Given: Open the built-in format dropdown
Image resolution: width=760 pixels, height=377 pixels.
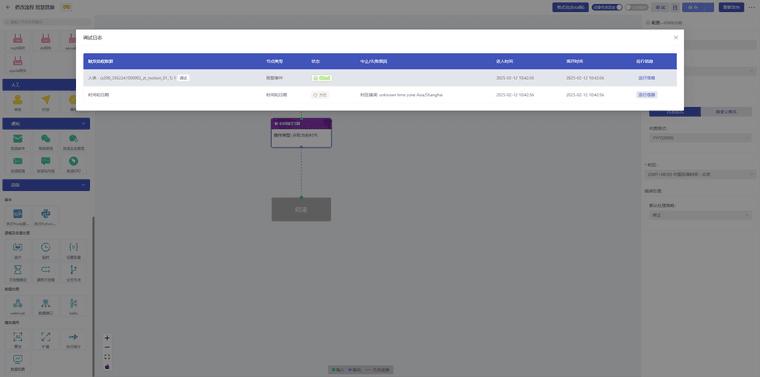Looking at the screenshot, I should tap(700, 138).
